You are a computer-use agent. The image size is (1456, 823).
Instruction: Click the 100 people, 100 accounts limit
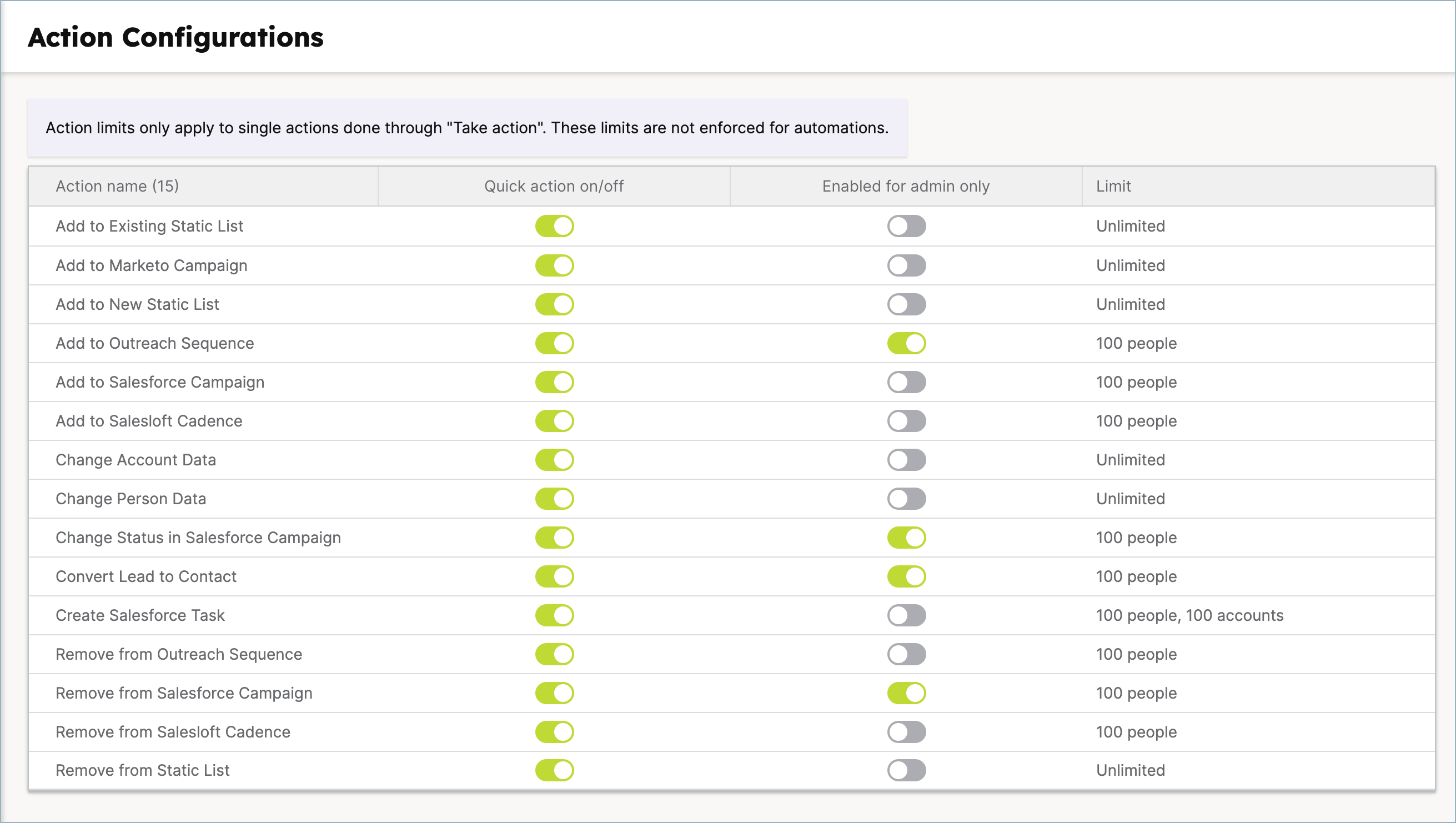pyautogui.click(x=1189, y=615)
